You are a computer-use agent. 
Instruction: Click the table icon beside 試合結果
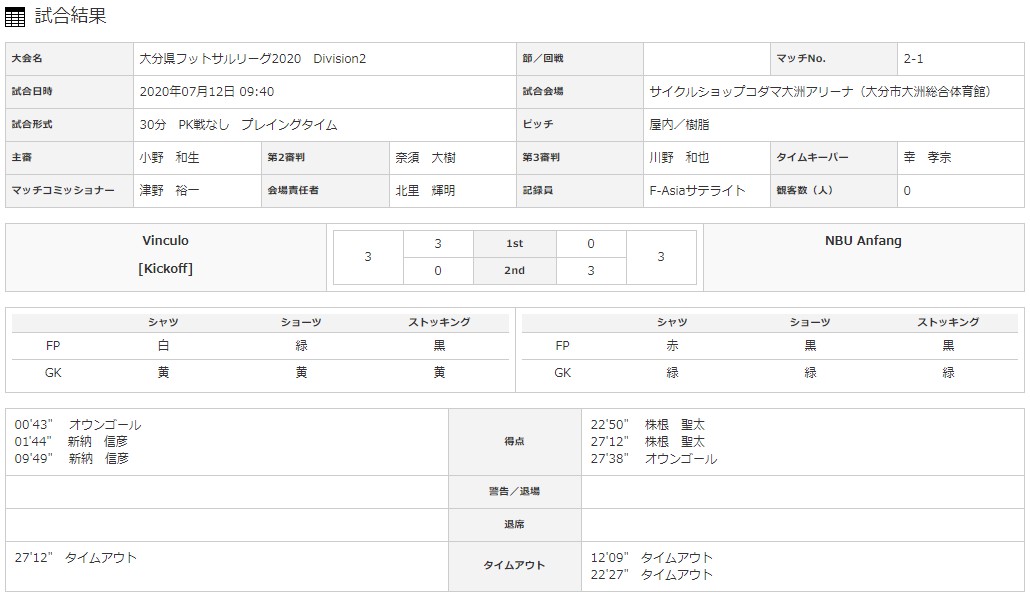click(x=16, y=17)
